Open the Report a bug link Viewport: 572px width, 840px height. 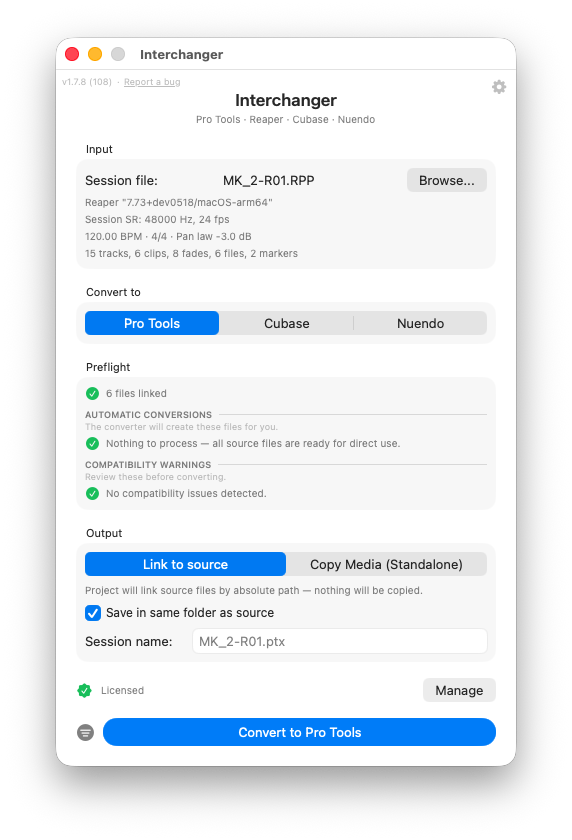[152, 82]
